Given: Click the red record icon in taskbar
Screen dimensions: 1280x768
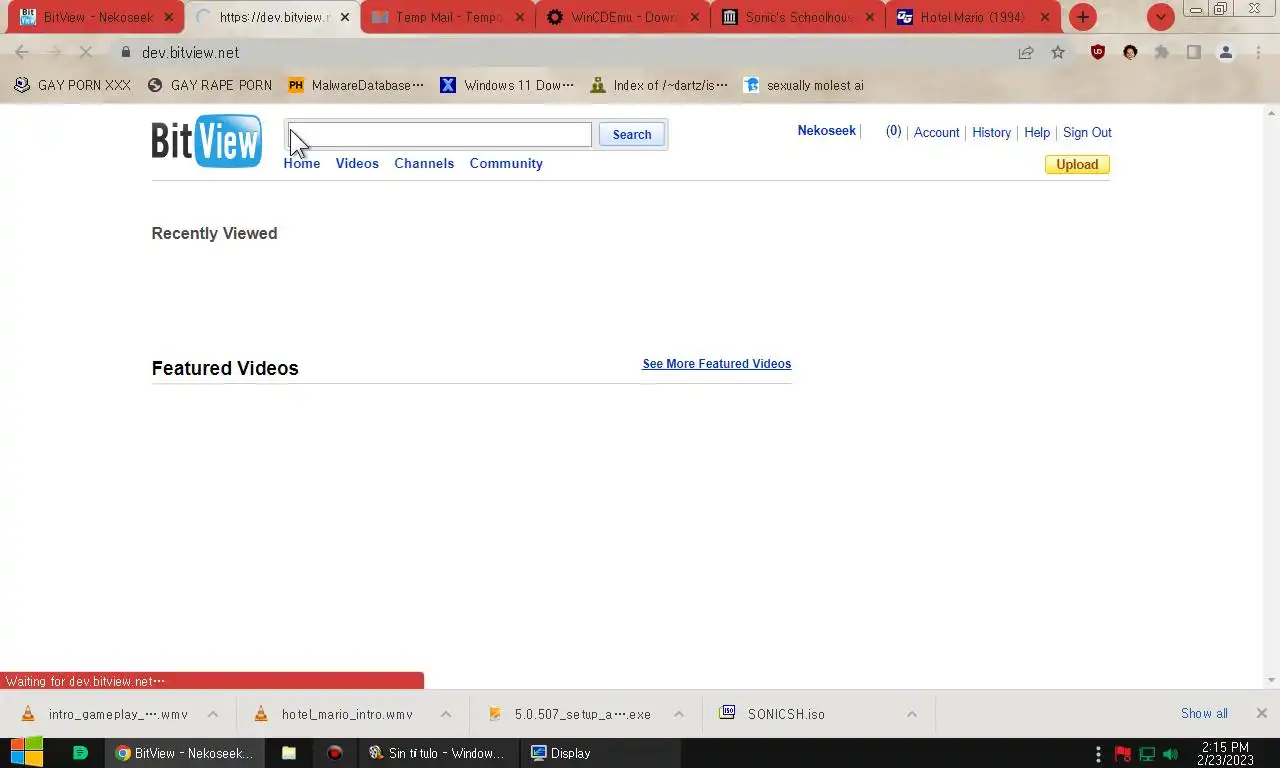Looking at the screenshot, I should 335,753.
